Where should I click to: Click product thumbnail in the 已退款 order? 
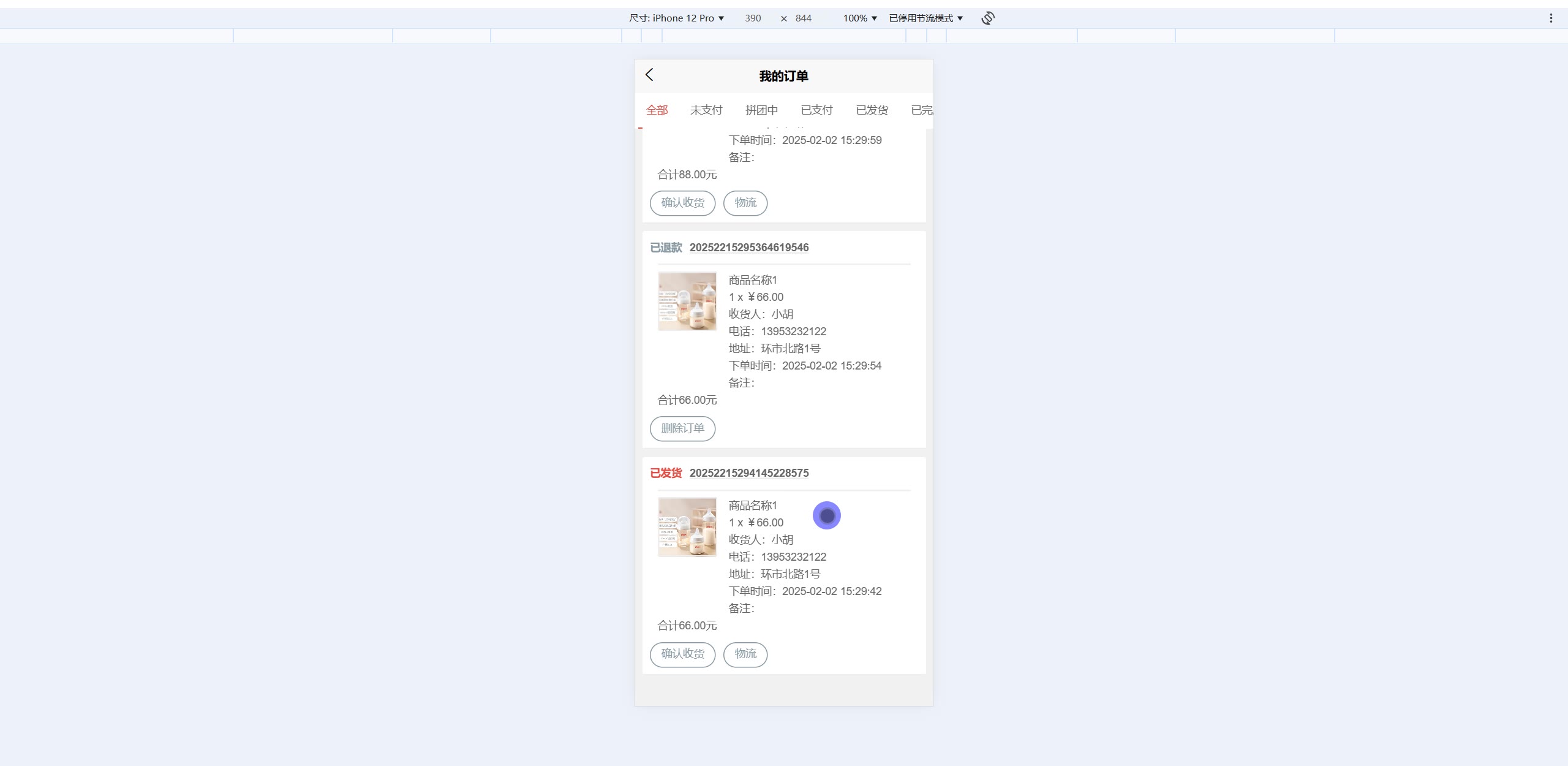click(x=687, y=301)
